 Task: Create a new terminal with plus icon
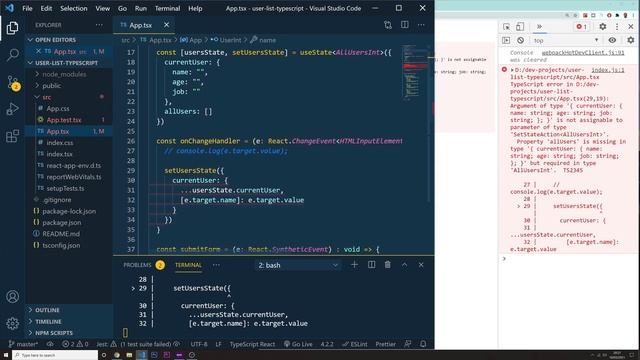click(x=354, y=264)
